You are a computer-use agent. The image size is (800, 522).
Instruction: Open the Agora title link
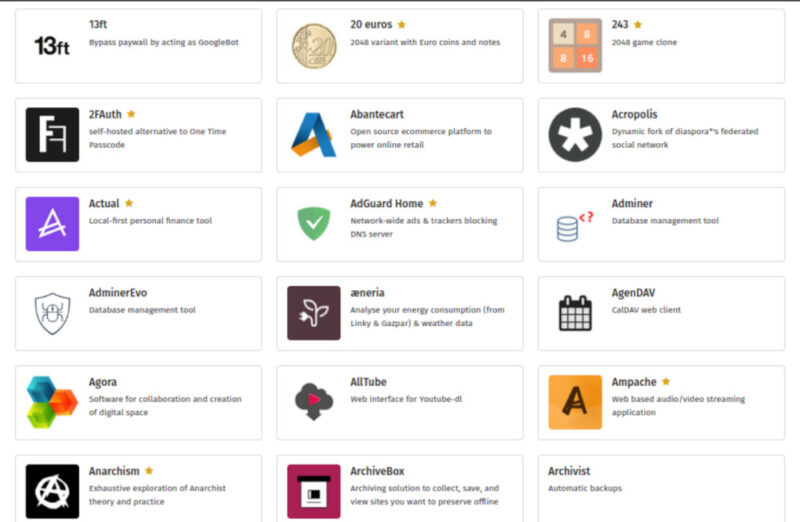[103, 382]
